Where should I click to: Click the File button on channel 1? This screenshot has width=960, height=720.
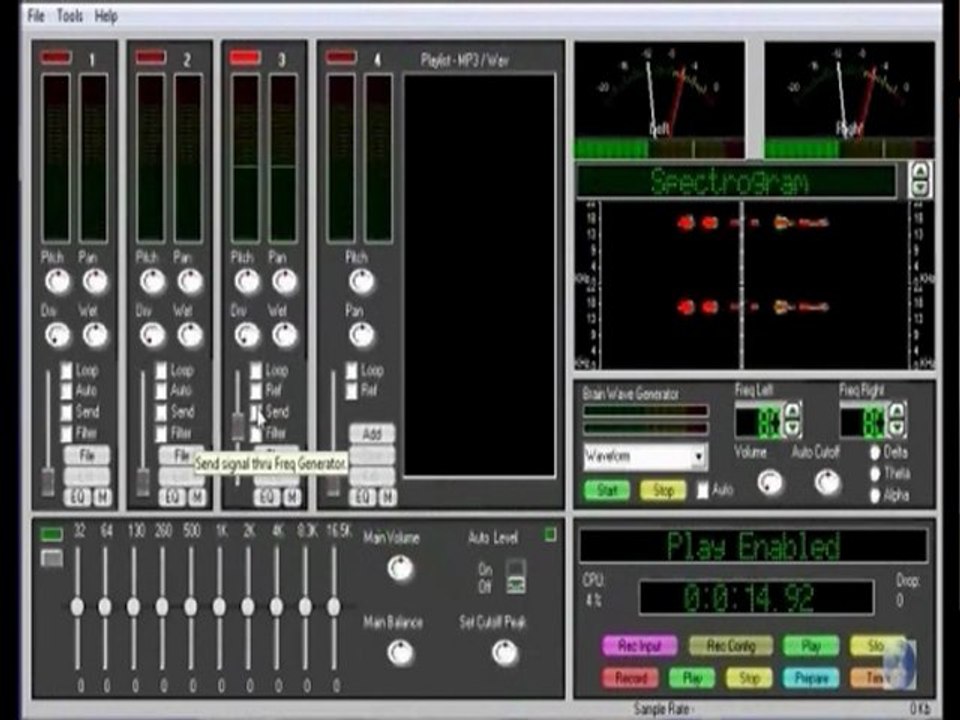(x=87, y=456)
